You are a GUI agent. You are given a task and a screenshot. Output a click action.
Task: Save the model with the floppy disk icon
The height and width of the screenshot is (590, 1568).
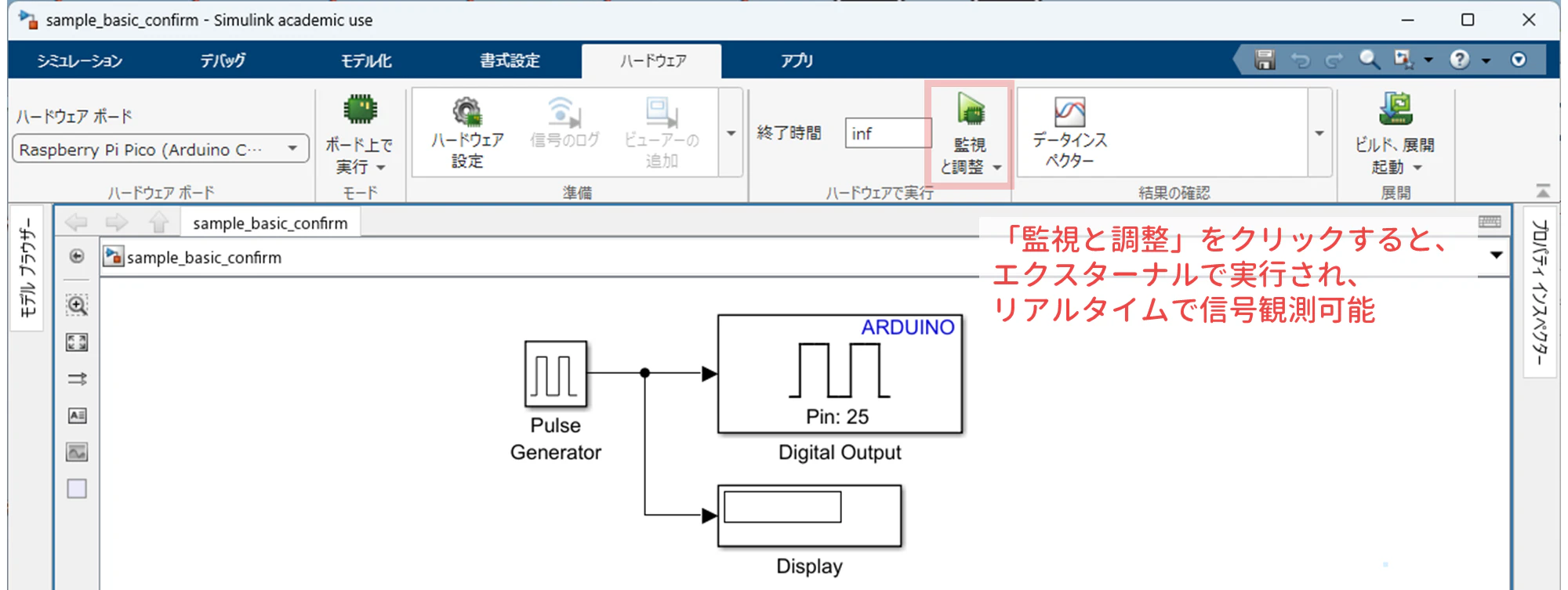1265,60
